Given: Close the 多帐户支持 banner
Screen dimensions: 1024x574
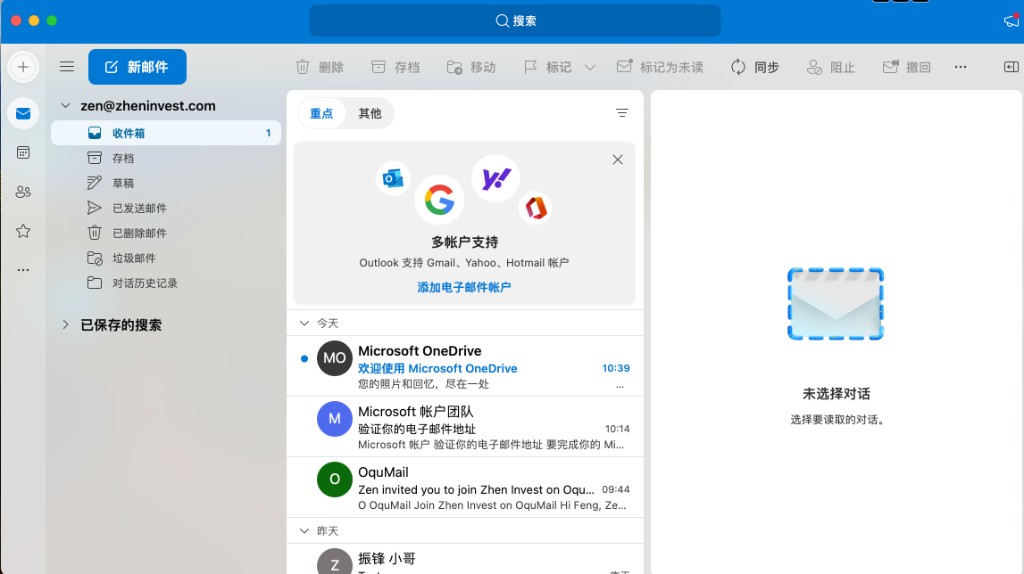Looking at the screenshot, I should pyautogui.click(x=617, y=159).
